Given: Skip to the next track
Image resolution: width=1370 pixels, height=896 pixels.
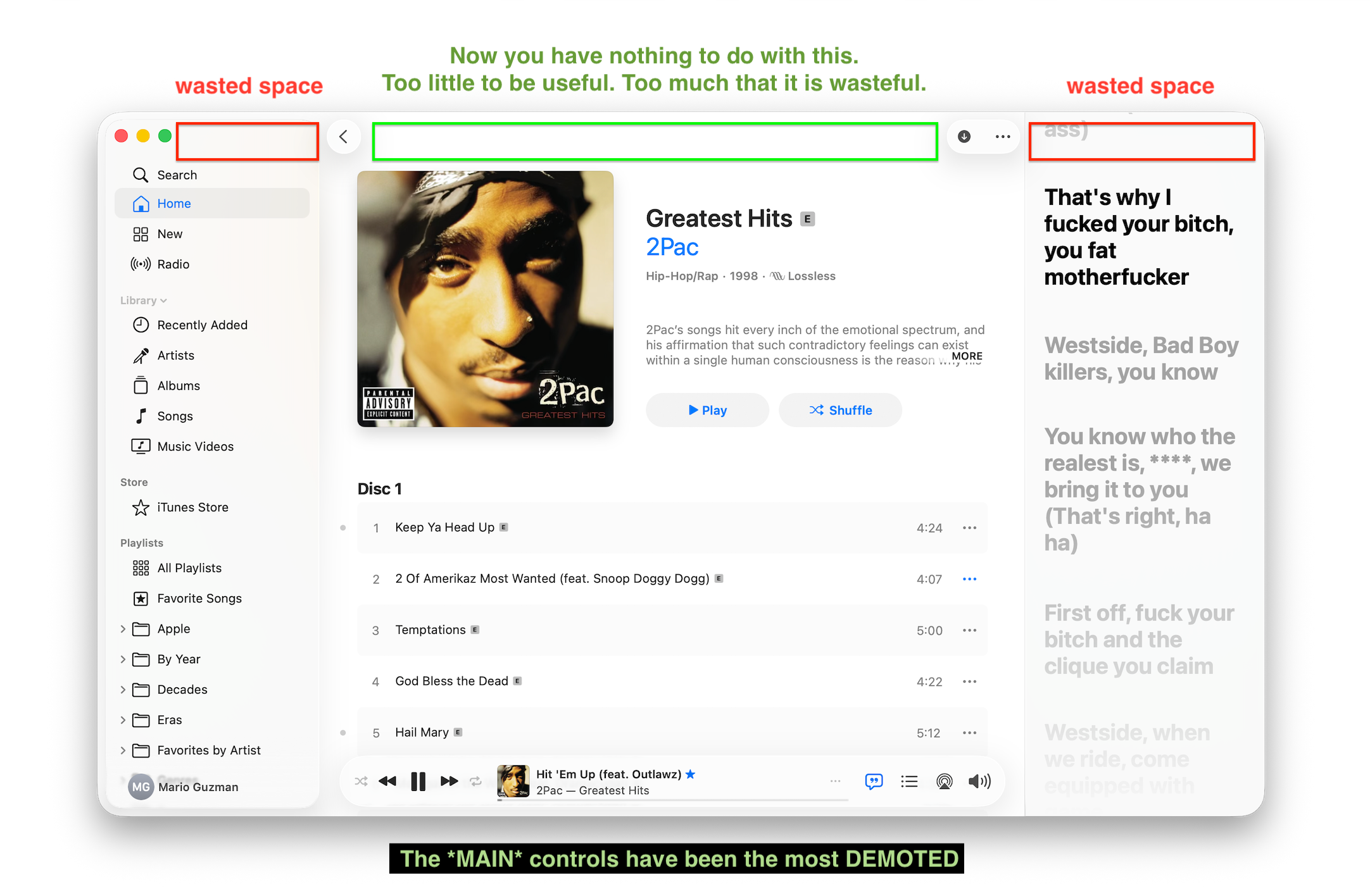Looking at the screenshot, I should 449,781.
